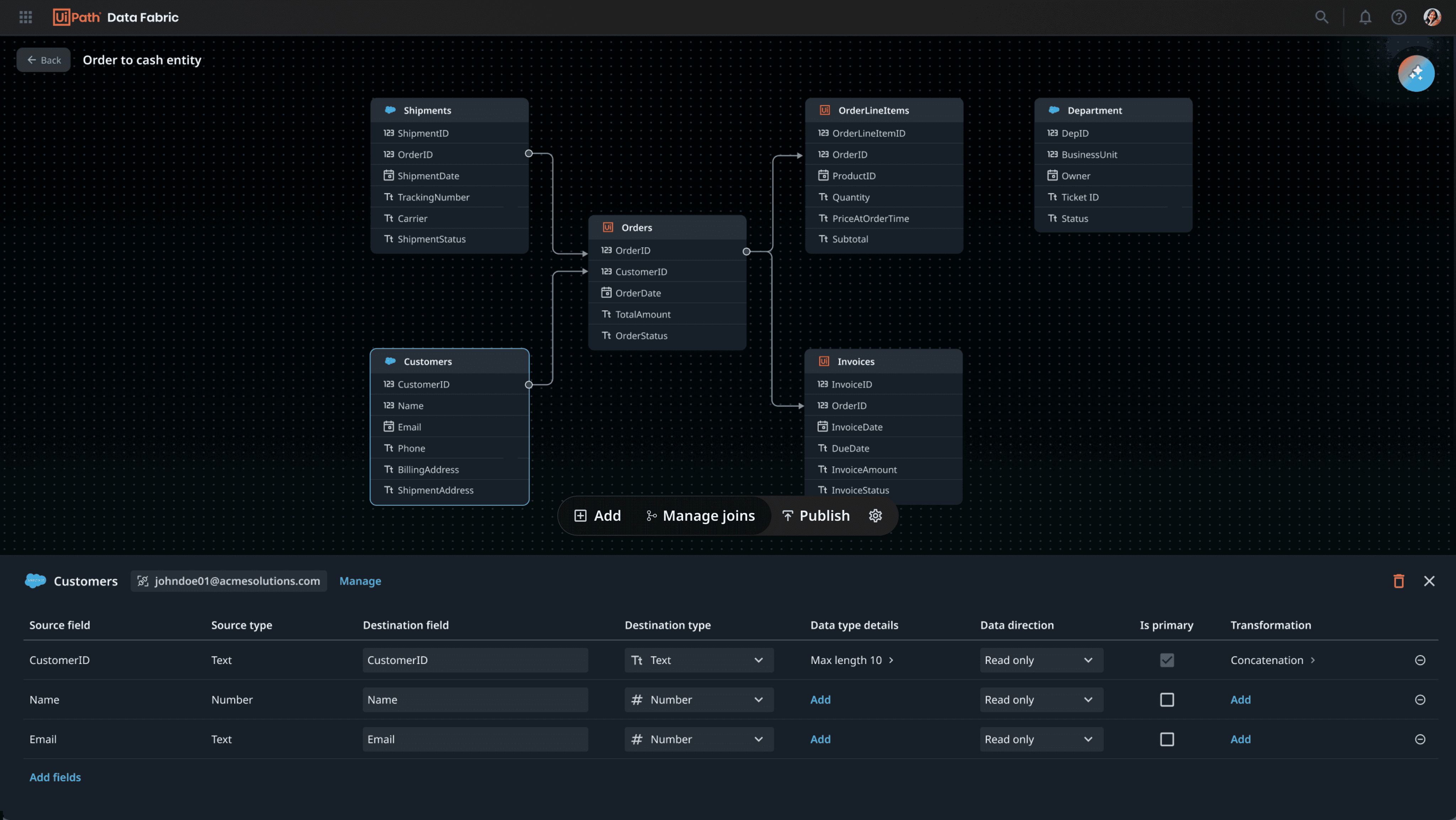Expand Concatenation transformation details
This screenshot has height=820, width=1456.
pos(1273,660)
